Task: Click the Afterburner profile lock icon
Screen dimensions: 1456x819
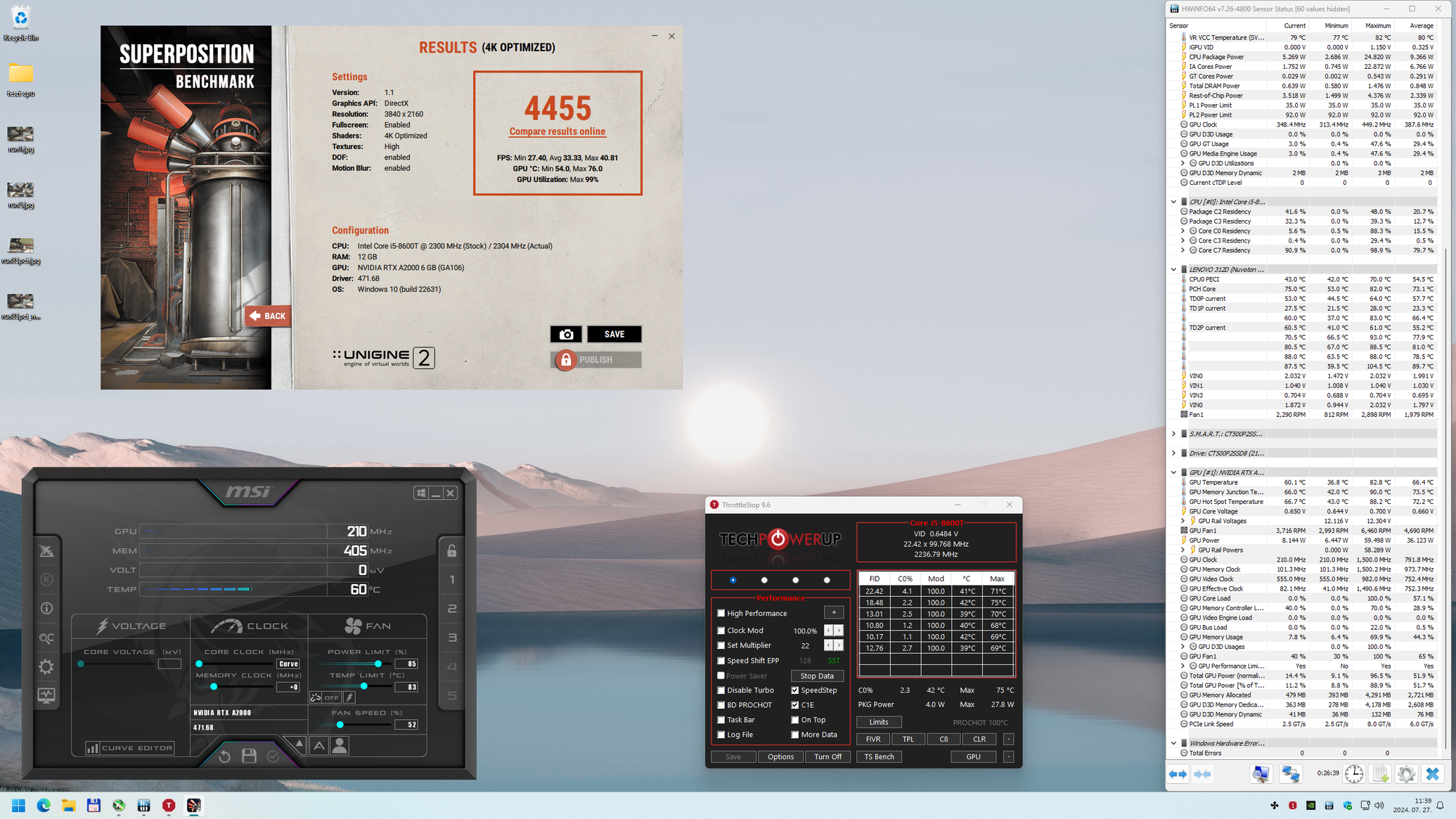Action: 452,551
